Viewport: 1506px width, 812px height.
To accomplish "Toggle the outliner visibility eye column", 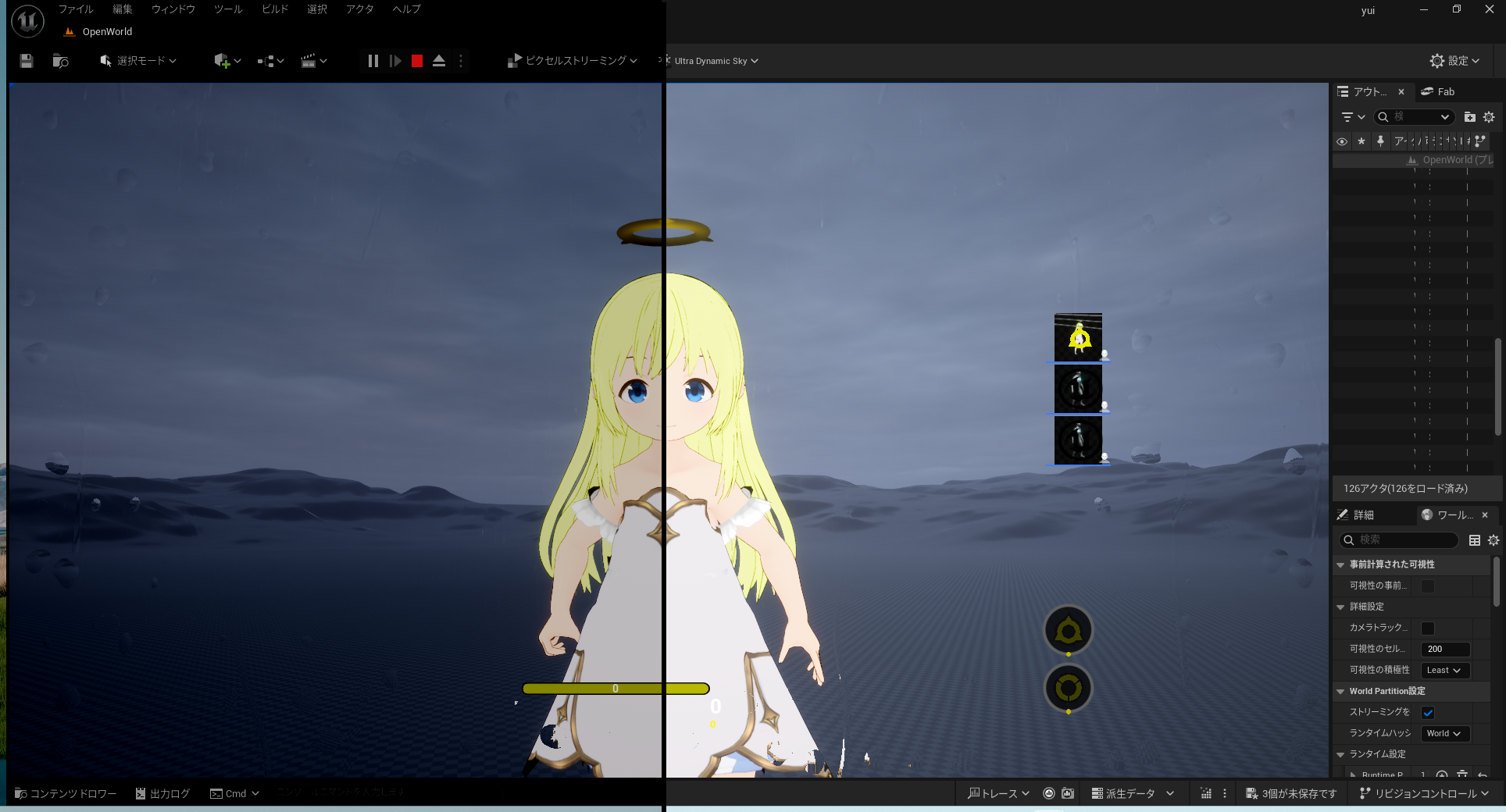I will coord(1342,141).
